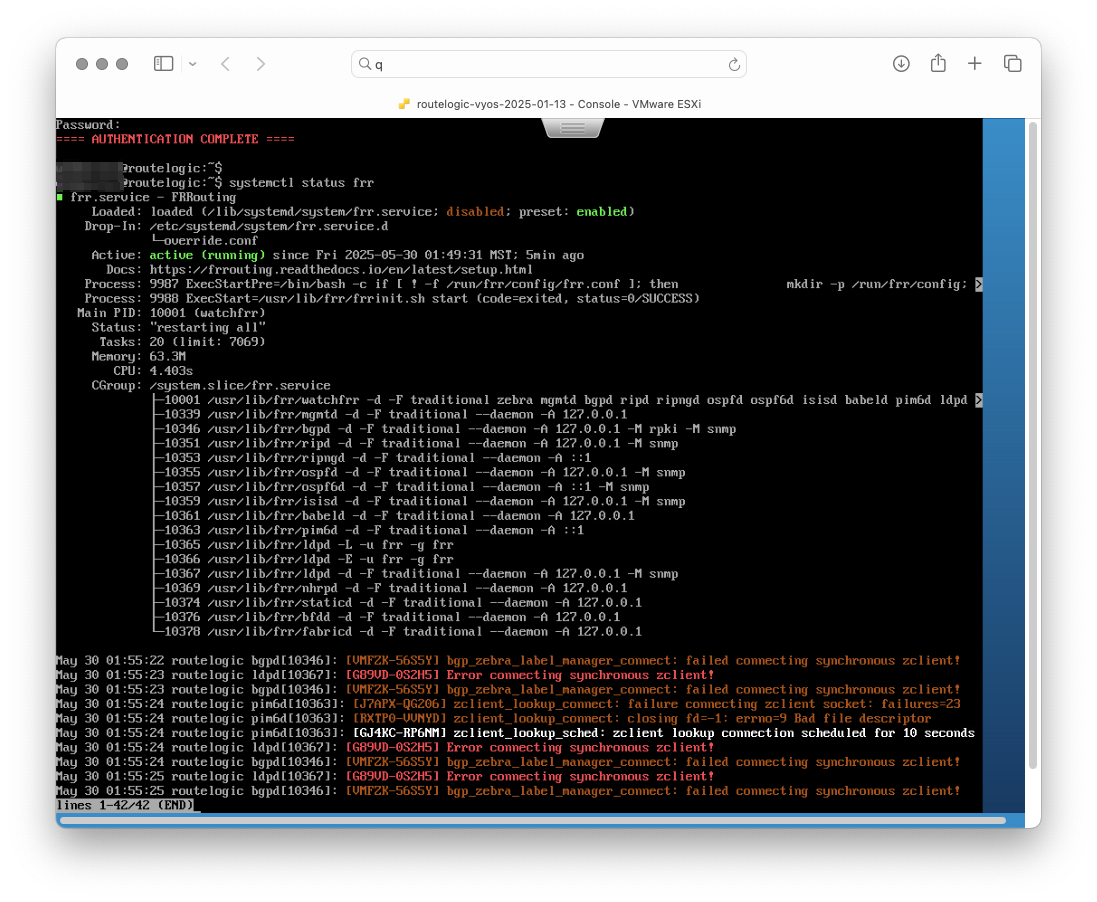Click the 10346 bgpd process row
The image size is (1097, 902).
point(450,429)
